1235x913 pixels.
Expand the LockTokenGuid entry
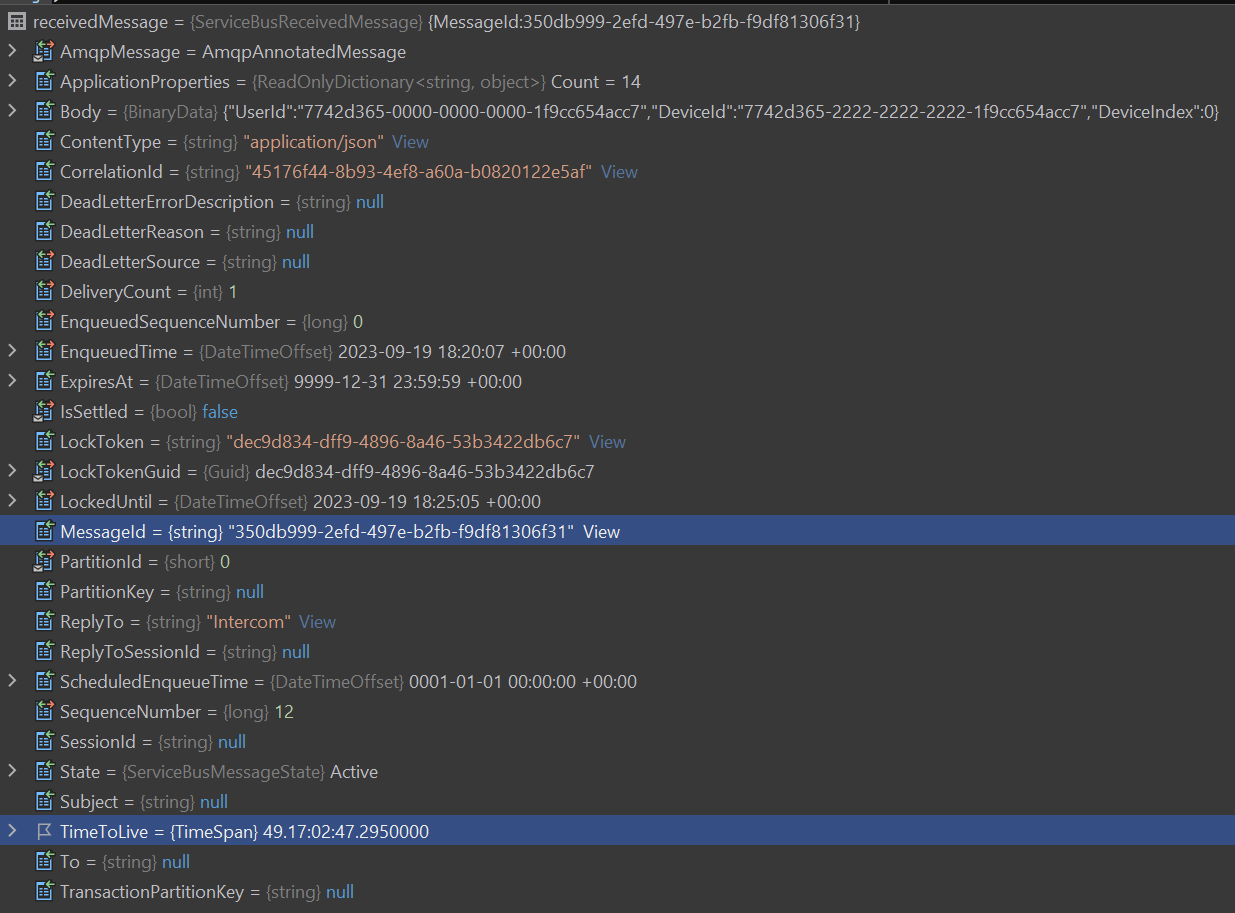10,471
